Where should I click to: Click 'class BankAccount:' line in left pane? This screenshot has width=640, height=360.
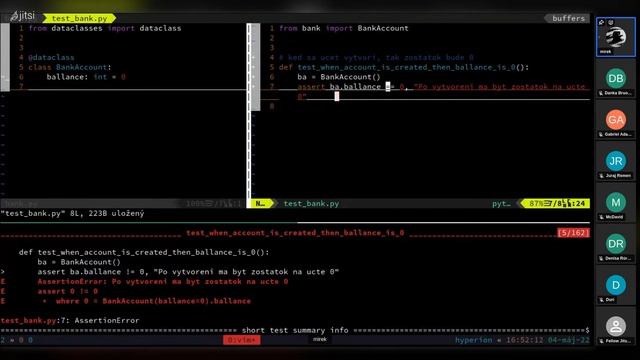pos(69,67)
